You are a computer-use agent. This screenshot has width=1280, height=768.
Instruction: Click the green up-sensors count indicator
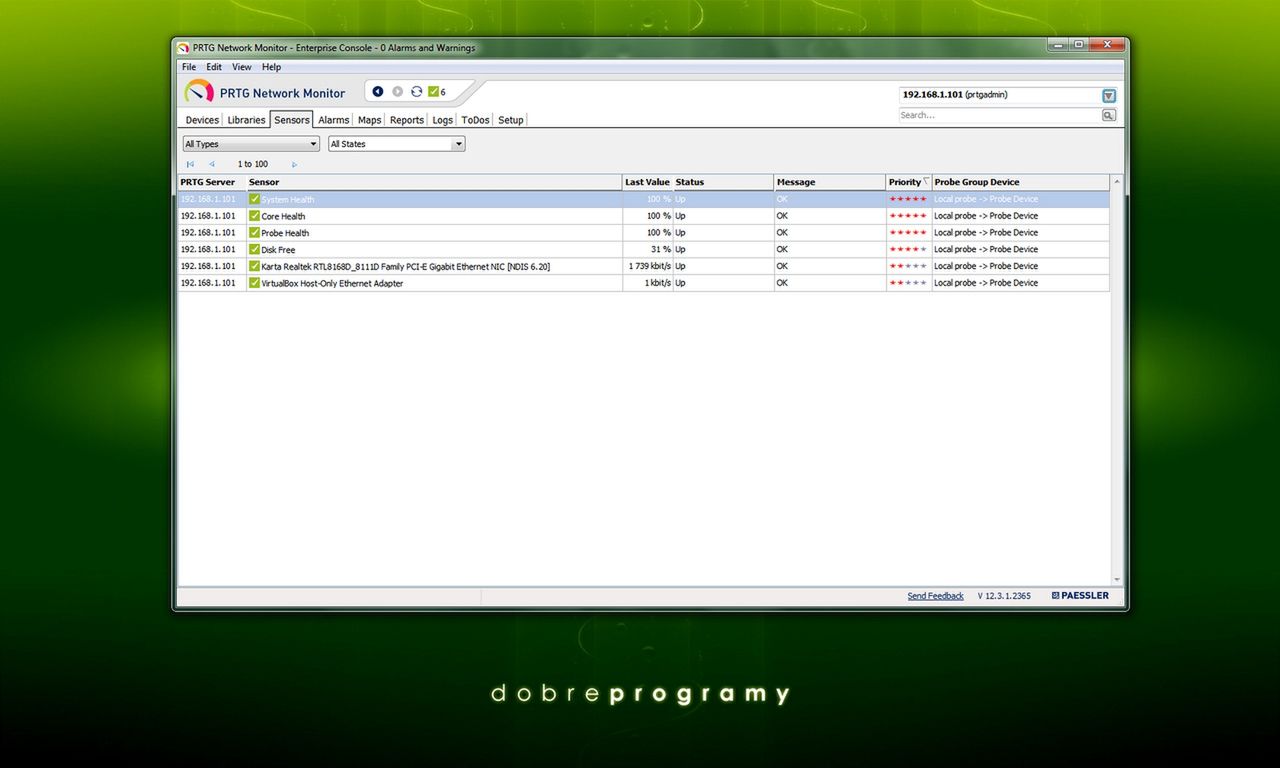coord(437,92)
